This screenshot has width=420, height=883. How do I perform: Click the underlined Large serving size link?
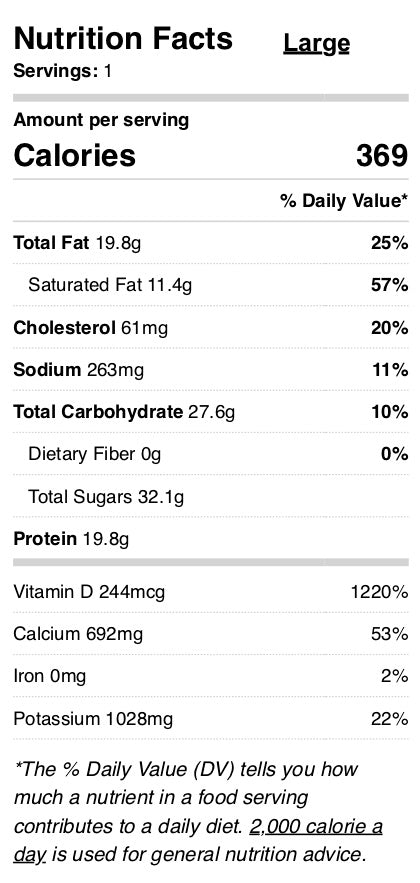pos(316,44)
